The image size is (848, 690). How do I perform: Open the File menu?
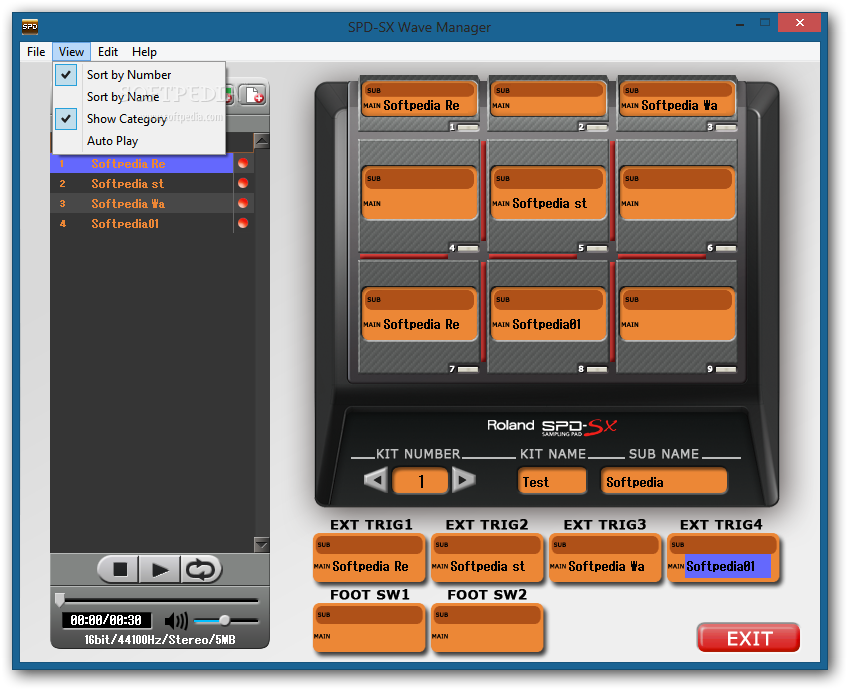[36, 52]
